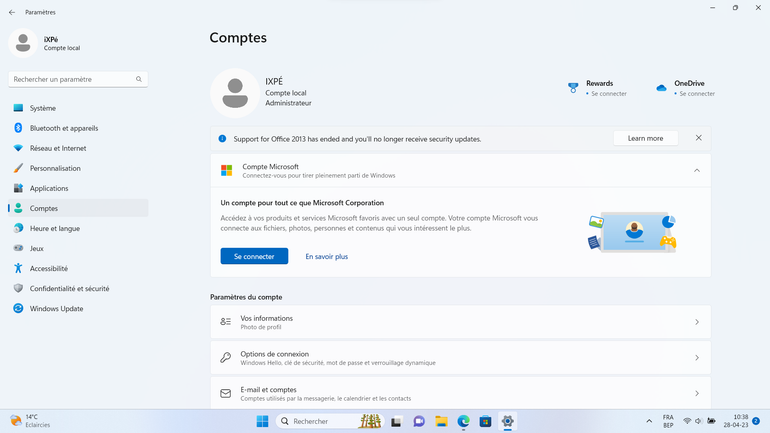Image resolution: width=770 pixels, height=433 pixels.
Task: Click the key icon for Options de connexion
Action: [x=225, y=358]
